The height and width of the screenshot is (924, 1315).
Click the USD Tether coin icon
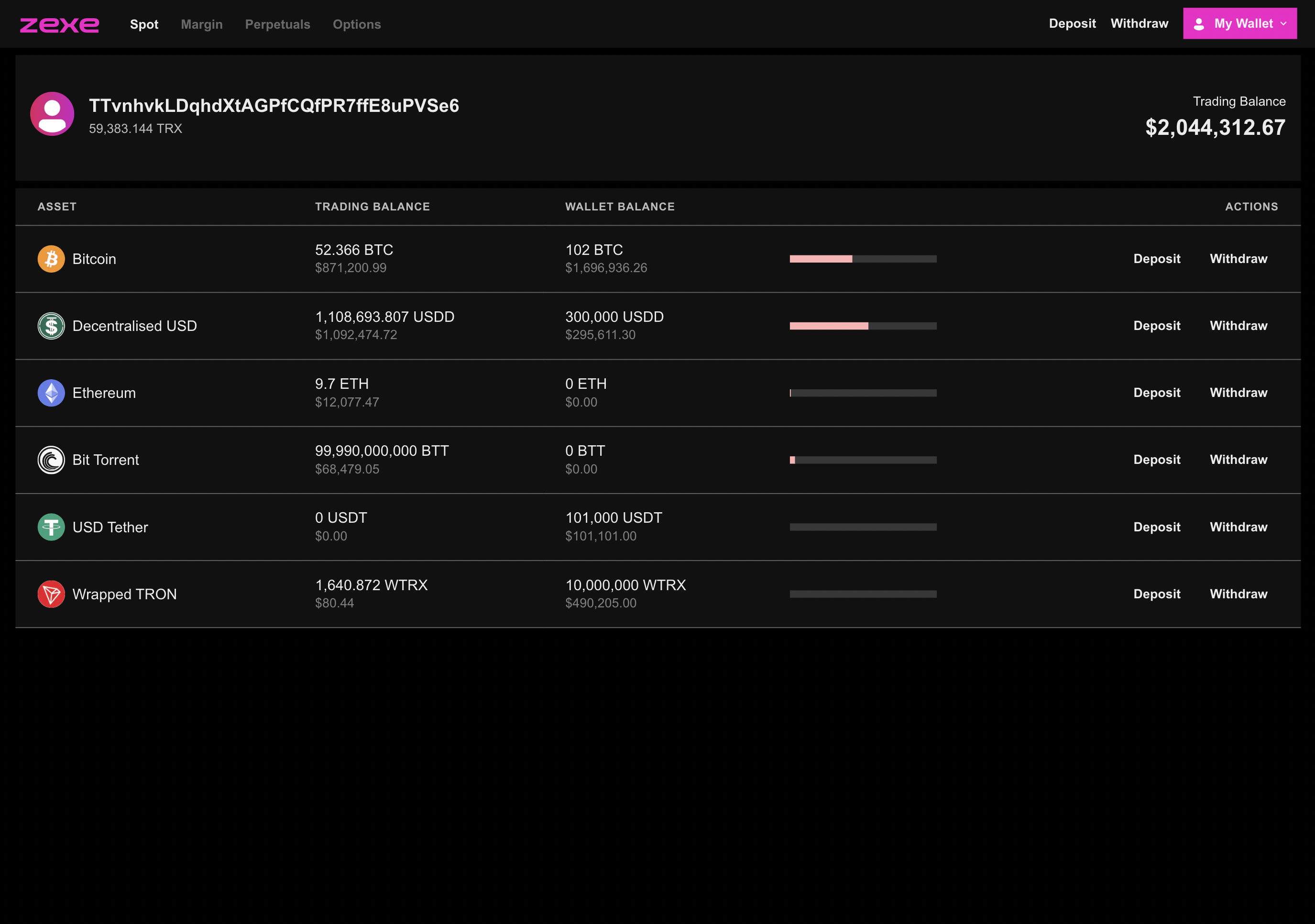point(51,527)
